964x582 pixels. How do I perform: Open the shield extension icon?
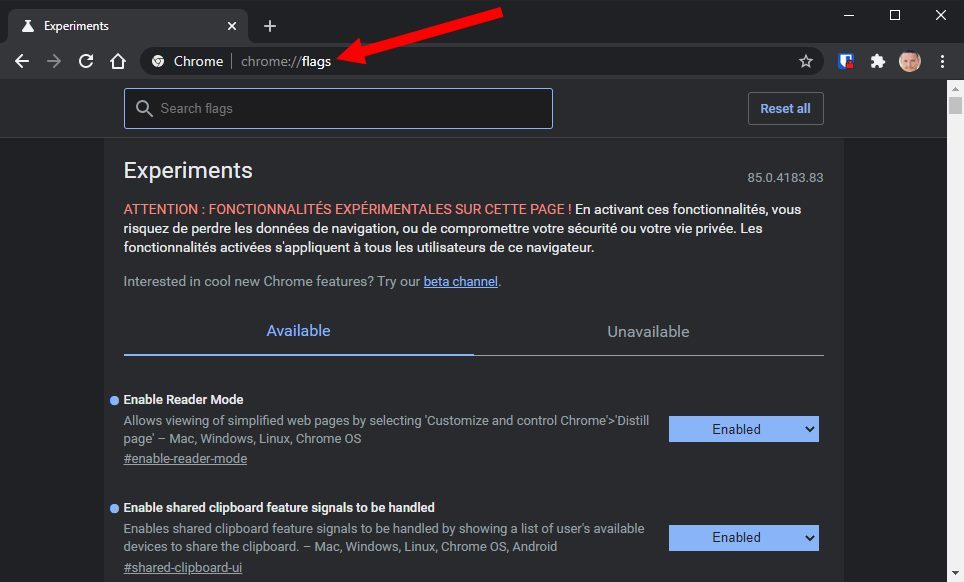(x=846, y=61)
